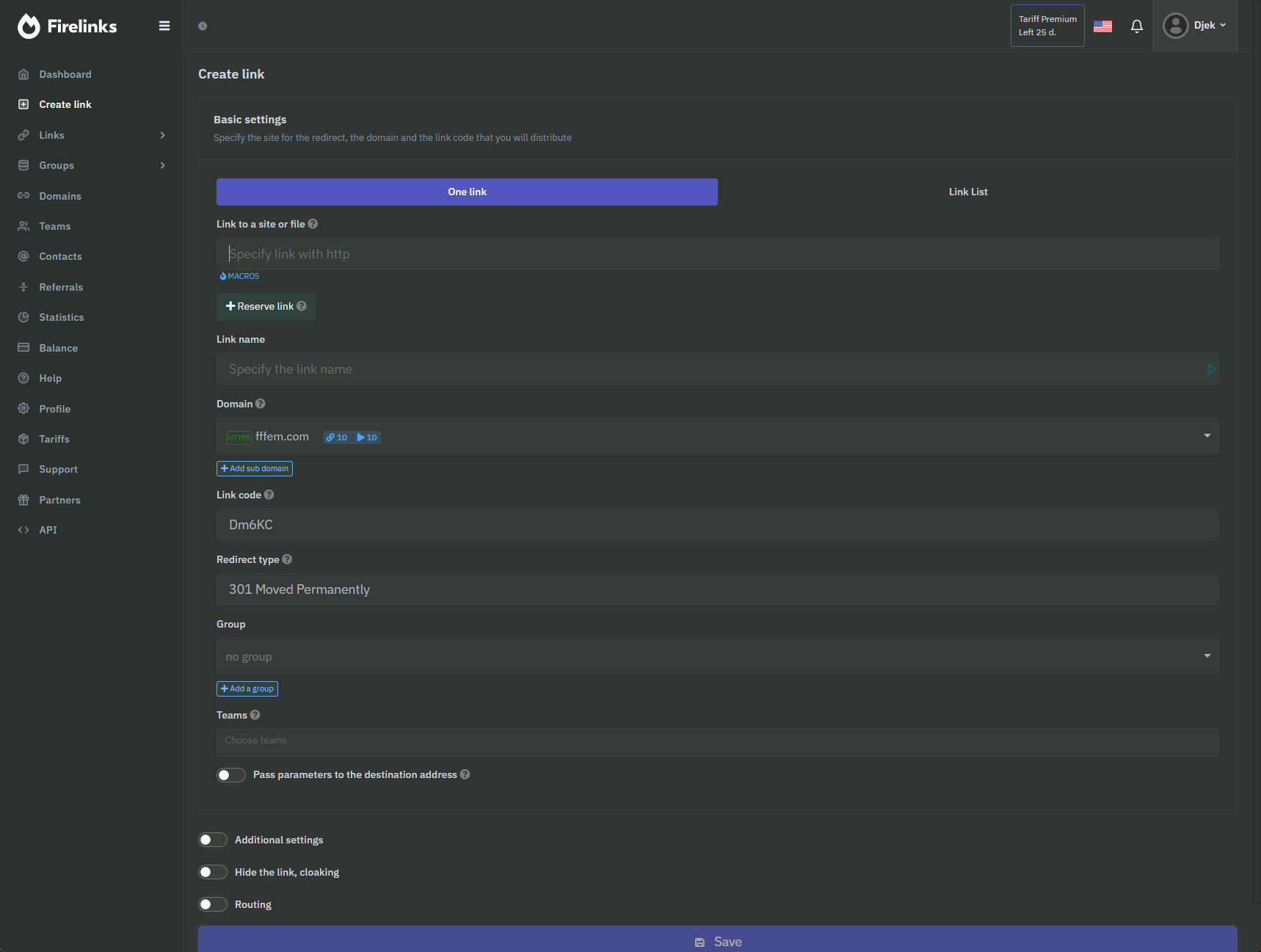Open the API section
The width and height of the screenshot is (1261, 952).
tap(48, 529)
